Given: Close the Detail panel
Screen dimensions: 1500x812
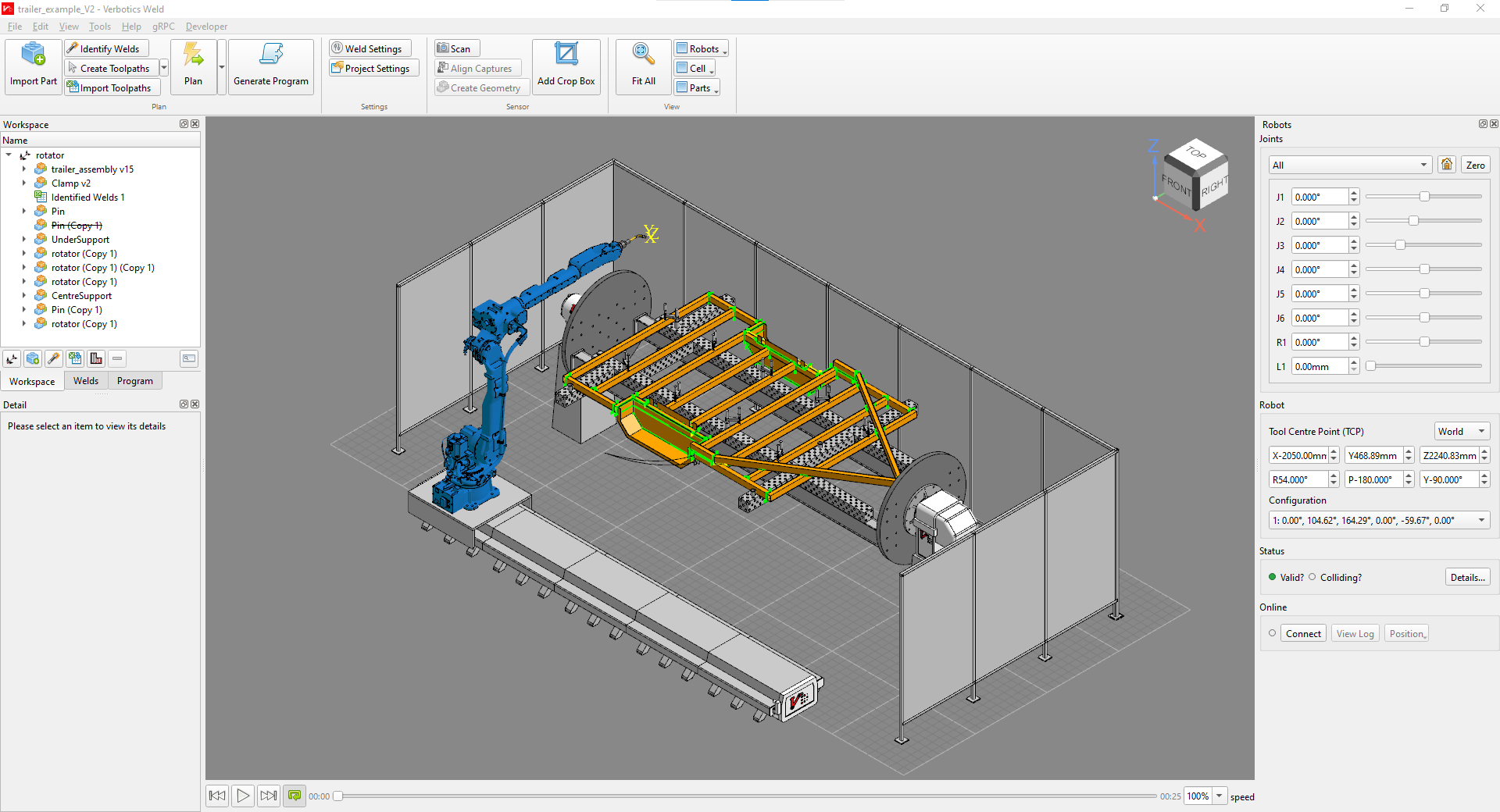Looking at the screenshot, I should [x=195, y=404].
